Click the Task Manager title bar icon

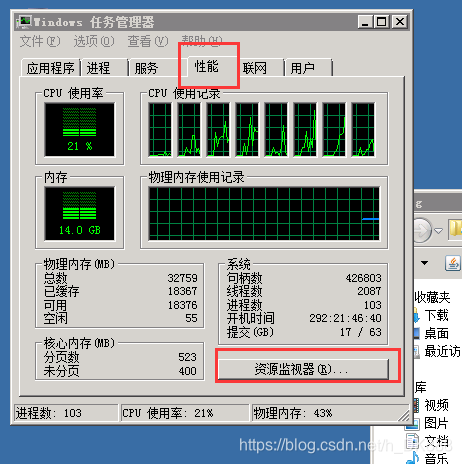click(x=24, y=22)
